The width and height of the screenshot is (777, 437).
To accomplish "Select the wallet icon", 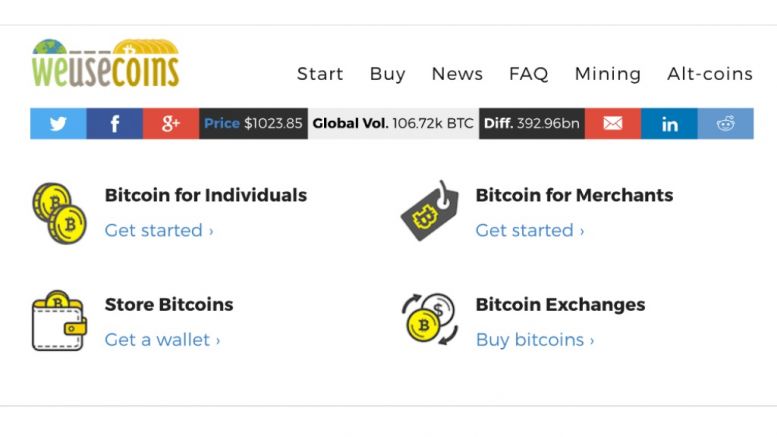I will (x=59, y=321).
